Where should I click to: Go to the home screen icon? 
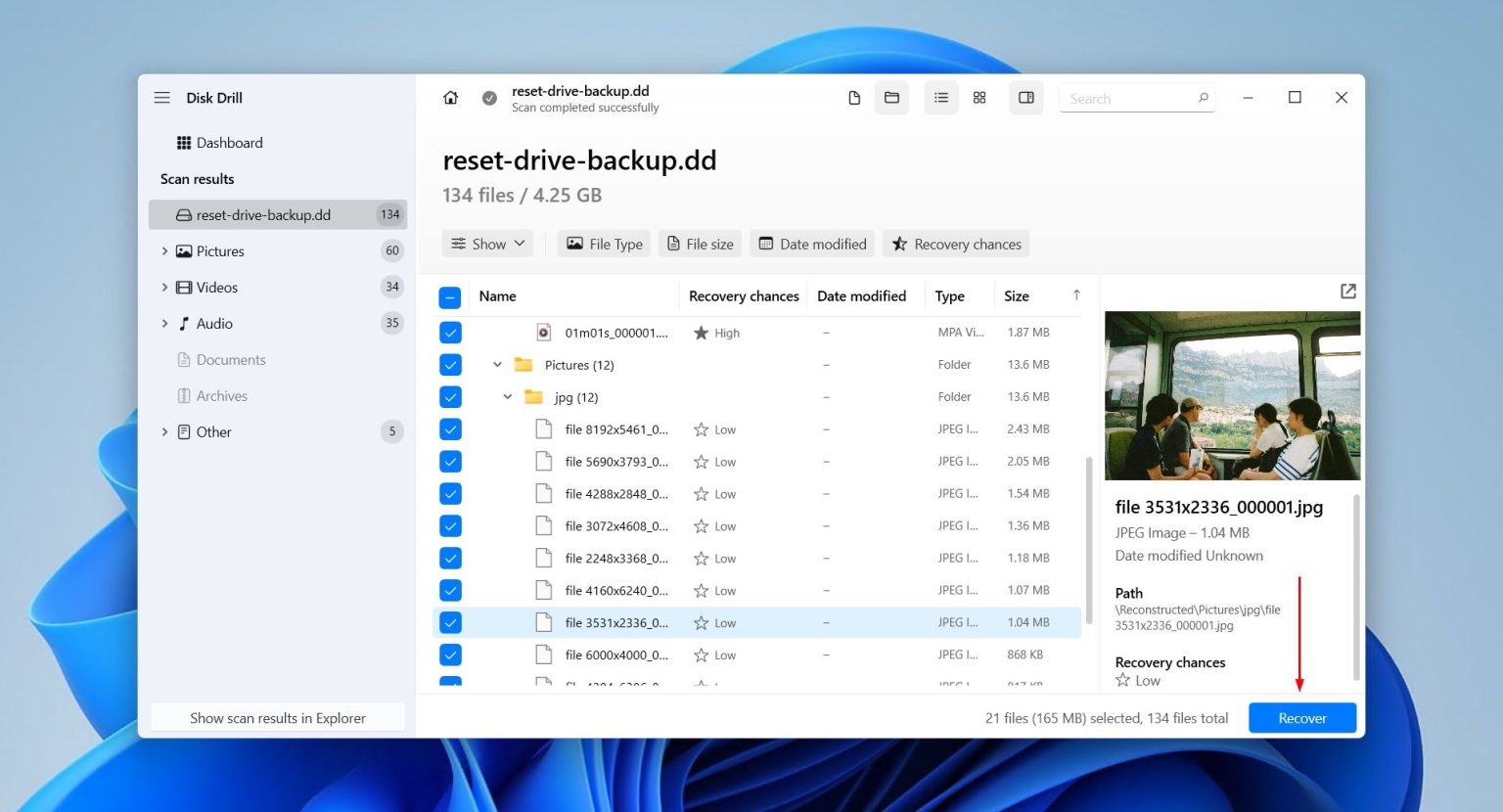click(451, 98)
